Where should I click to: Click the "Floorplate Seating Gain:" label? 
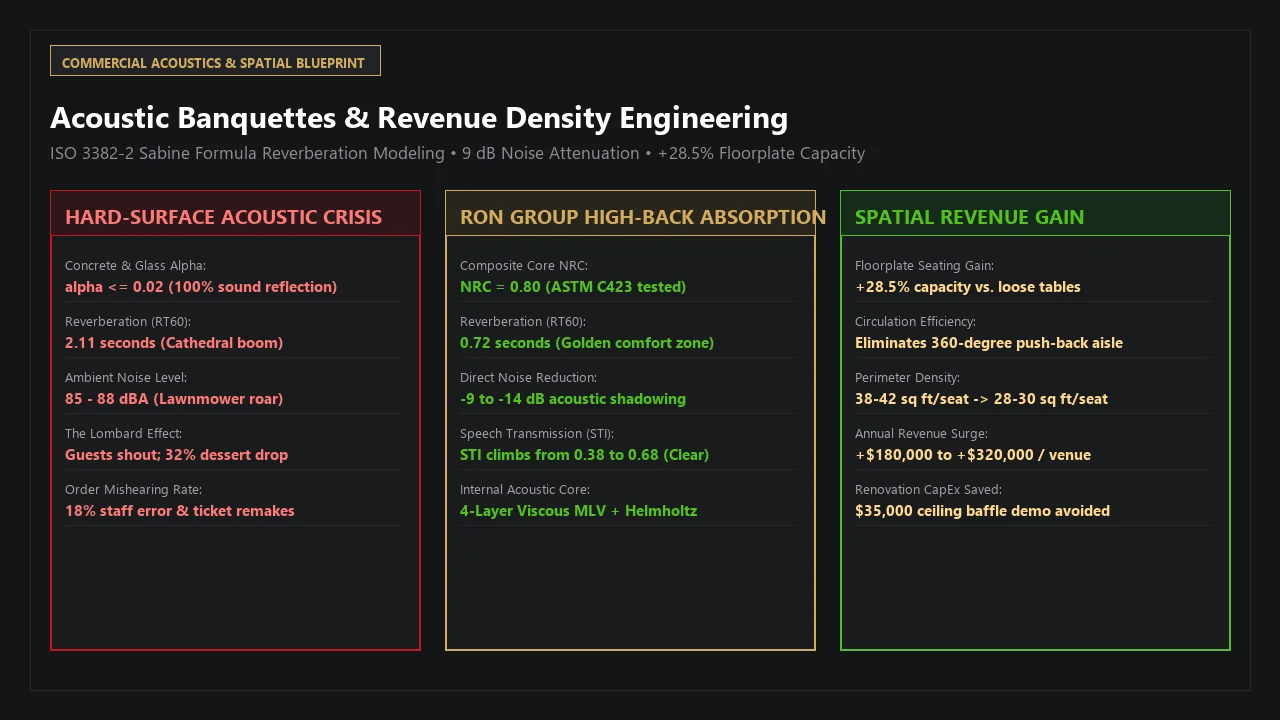[x=924, y=266]
